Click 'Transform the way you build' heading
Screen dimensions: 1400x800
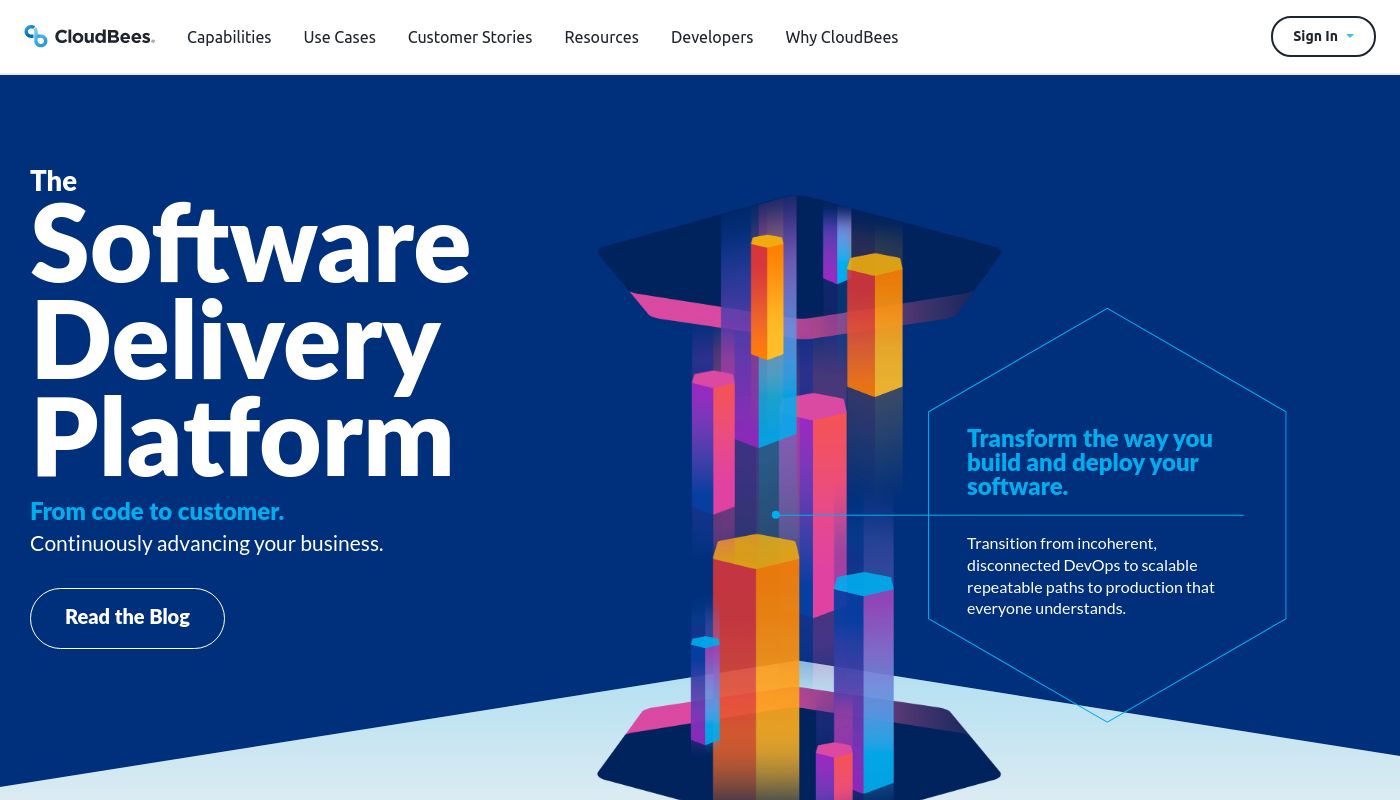(1090, 462)
